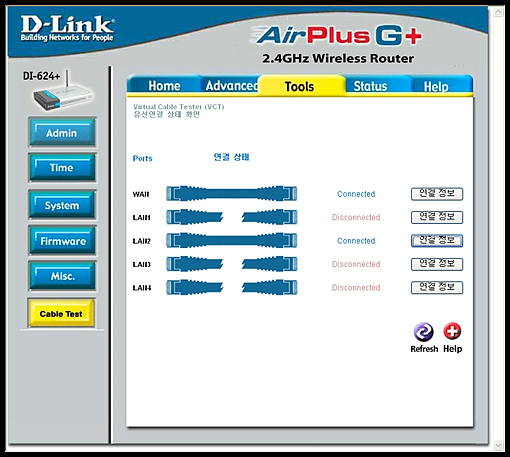Click the Refresh swirl icon

click(423, 332)
